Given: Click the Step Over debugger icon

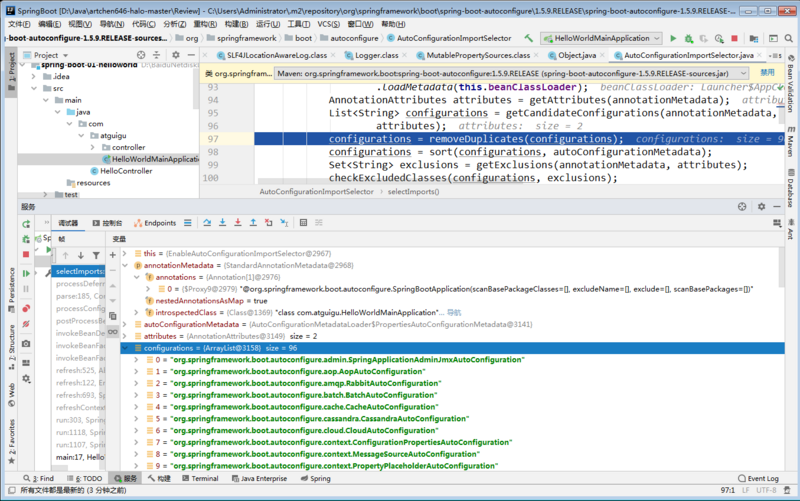Looking at the screenshot, I should pos(207,222).
